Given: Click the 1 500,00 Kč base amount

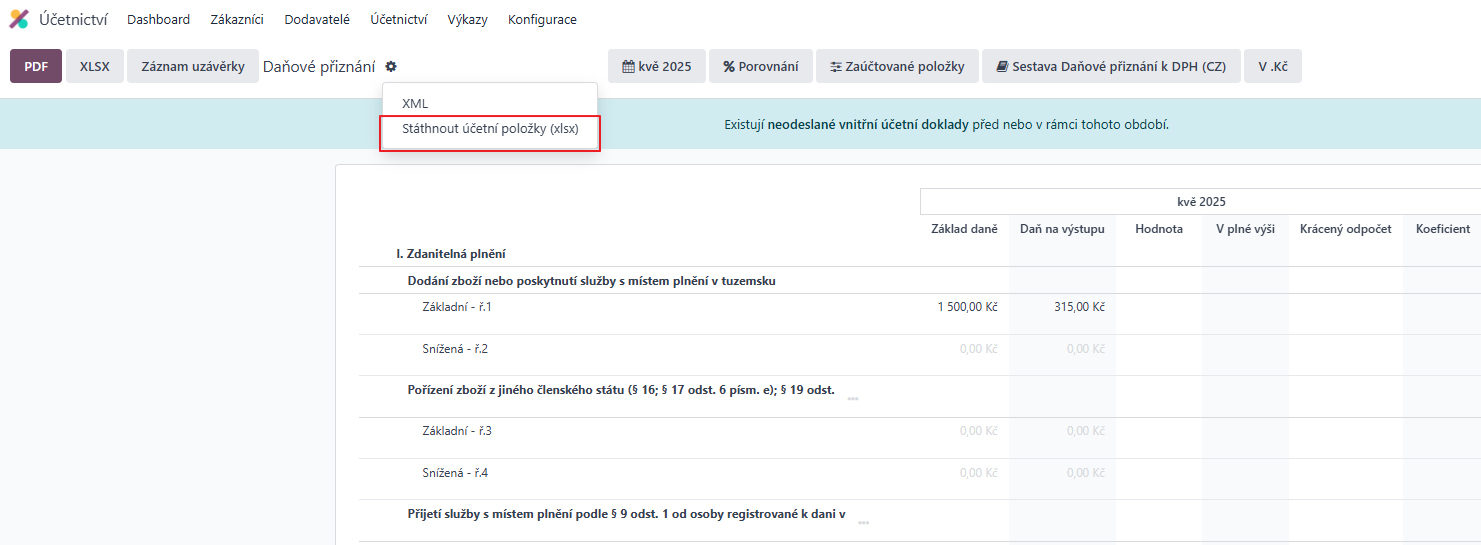Looking at the screenshot, I should [967, 307].
